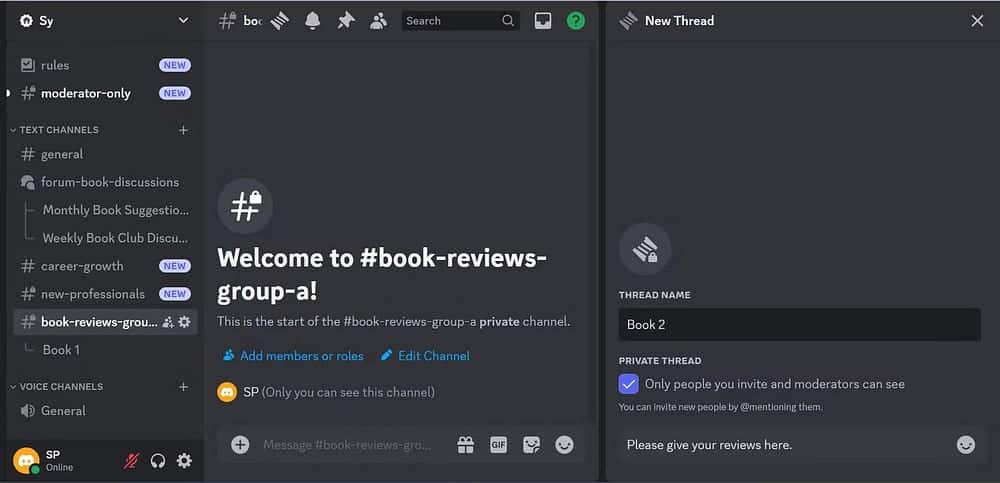The width and height of the screenshot is (1000, 483).
Task: Open emoji picker in New Thread panel
Action: 966,445
